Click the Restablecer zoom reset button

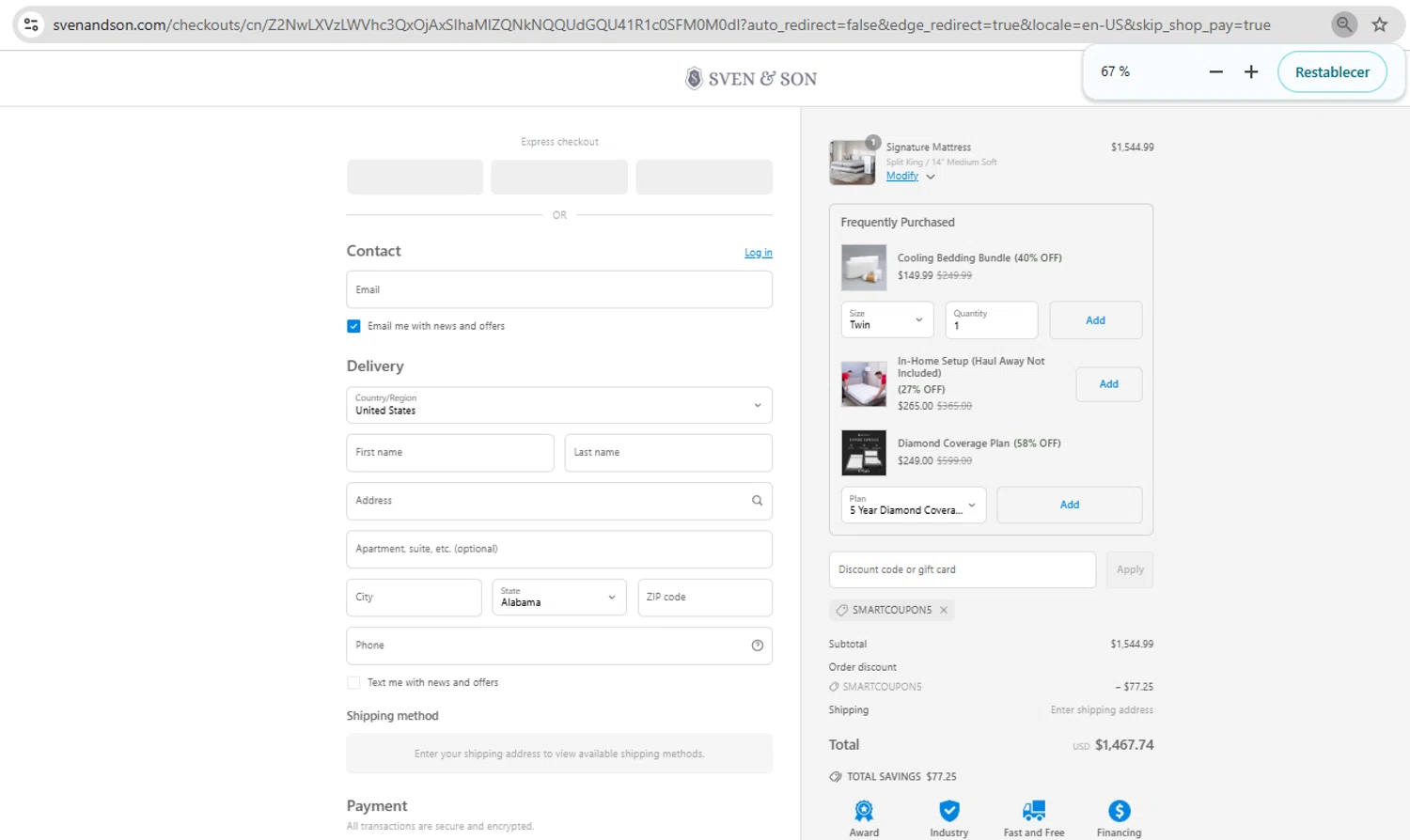1332,72
